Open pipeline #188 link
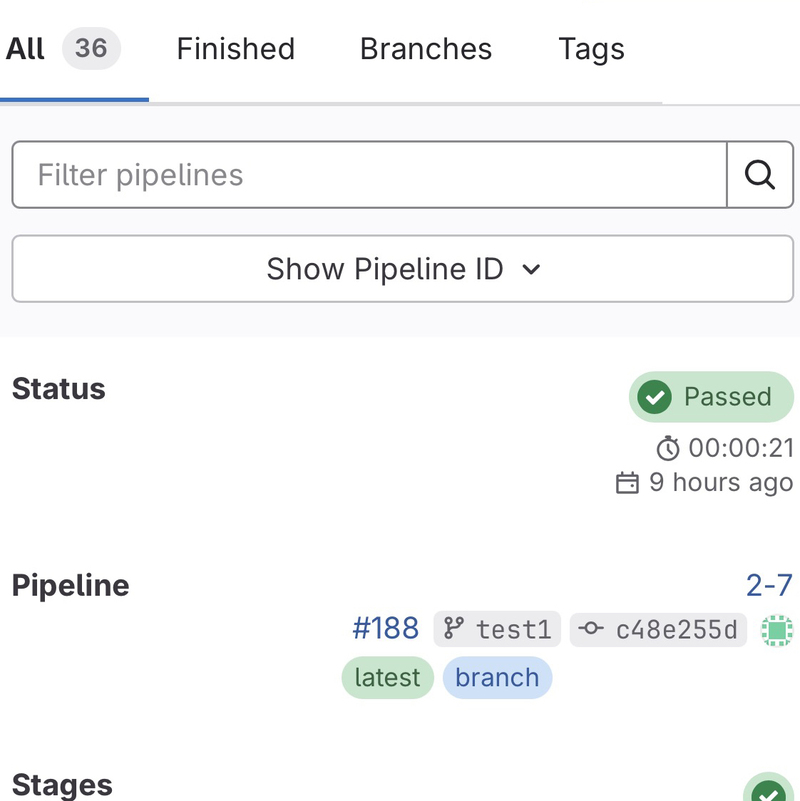The height and width of the screenshot is (801, 800). (x=385, y=628)
